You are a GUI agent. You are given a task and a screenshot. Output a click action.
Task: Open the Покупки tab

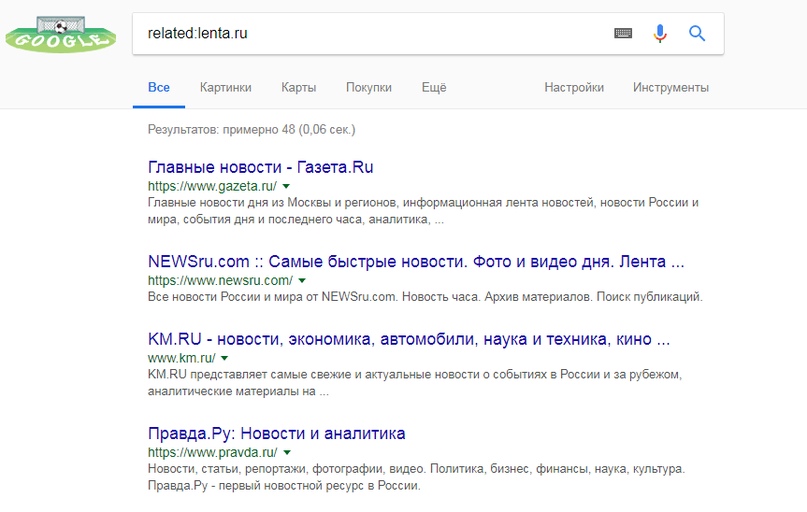point(369,87)
